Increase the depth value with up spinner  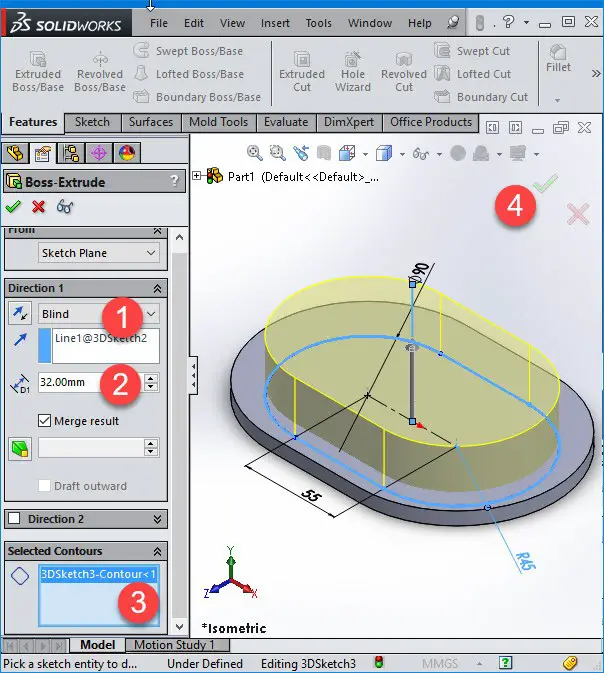click(151, 378)
